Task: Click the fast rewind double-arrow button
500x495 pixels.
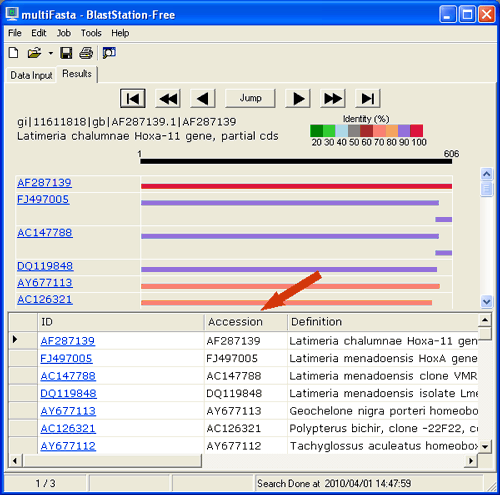Action: coord(168,98)
